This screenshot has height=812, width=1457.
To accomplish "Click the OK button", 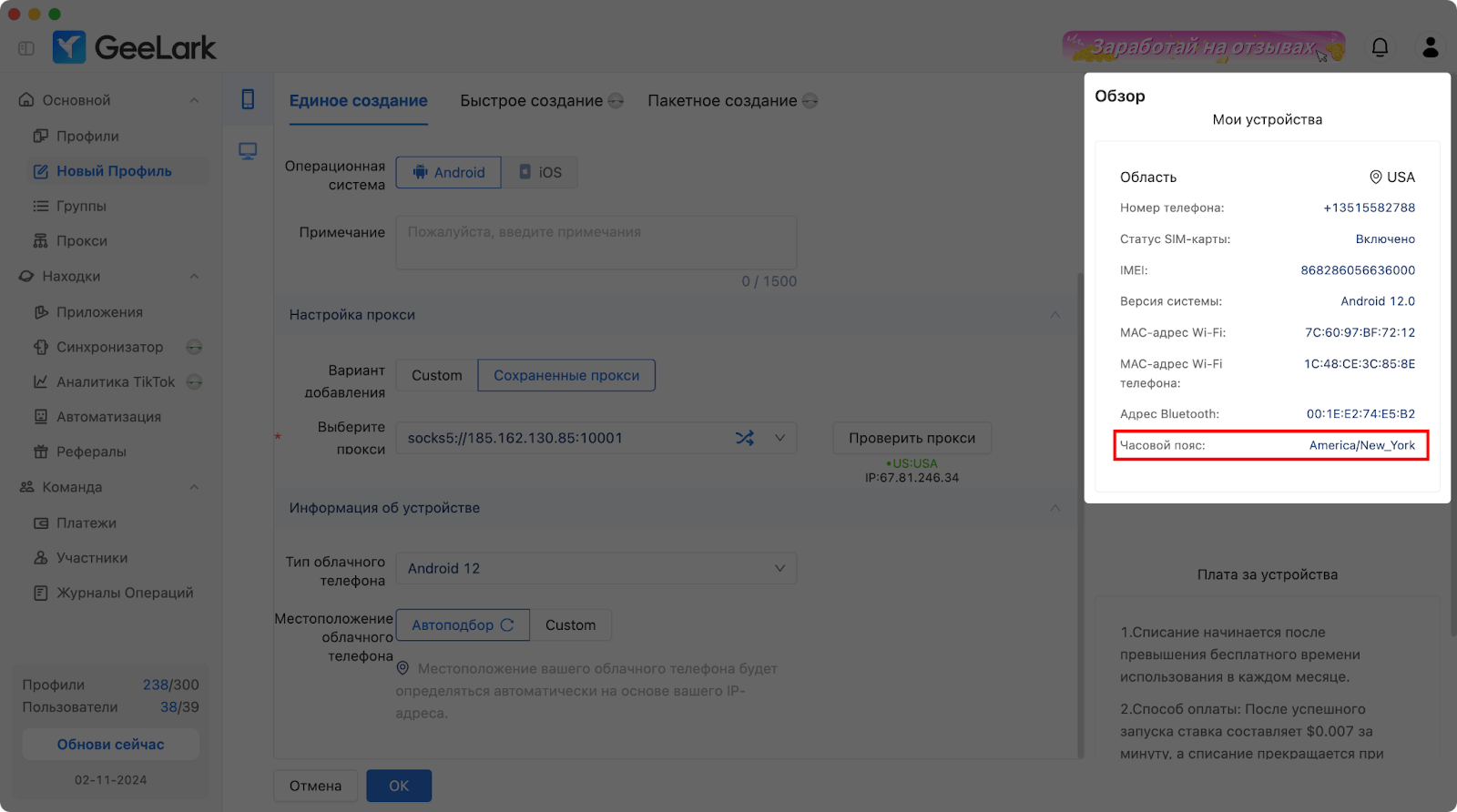I will coord(399,786).
